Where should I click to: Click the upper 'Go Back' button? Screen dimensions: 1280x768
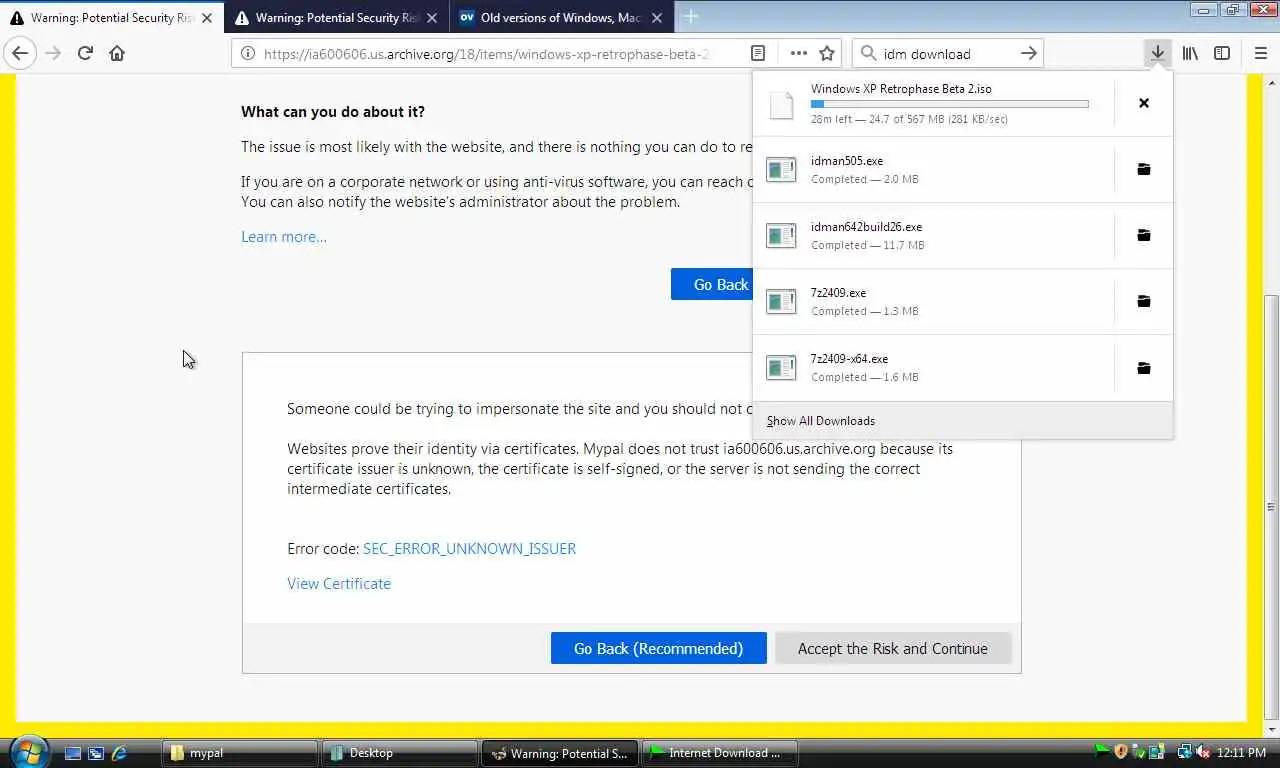click(x=712, y=285)
